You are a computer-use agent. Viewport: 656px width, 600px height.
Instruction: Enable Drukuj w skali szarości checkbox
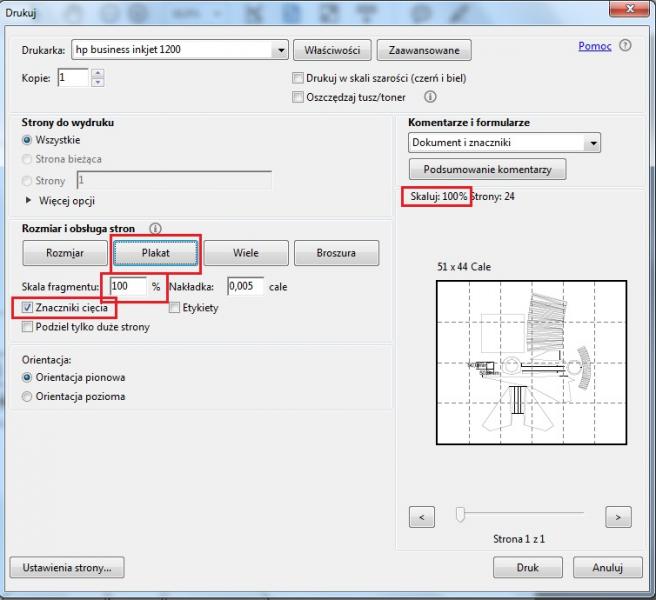coord(298,78)
